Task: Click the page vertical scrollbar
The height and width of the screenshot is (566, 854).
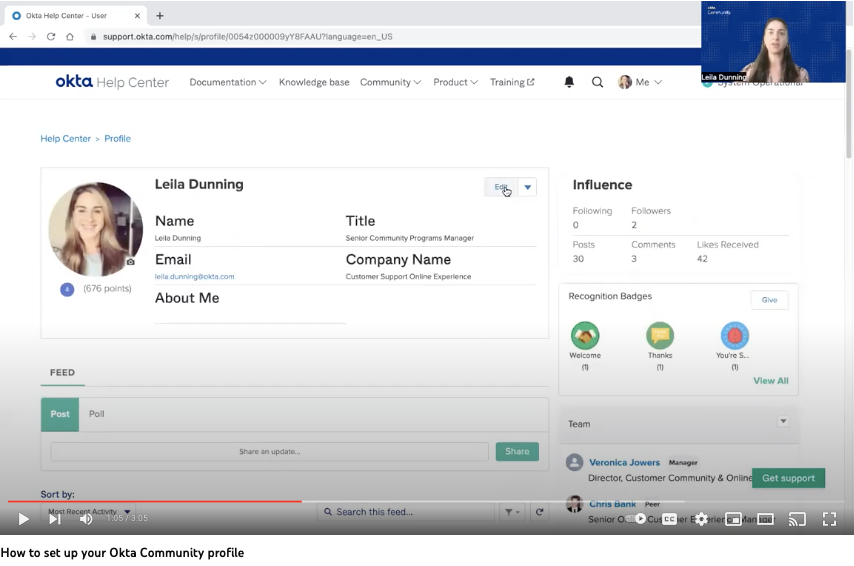Action: click(x=849, y=104)
